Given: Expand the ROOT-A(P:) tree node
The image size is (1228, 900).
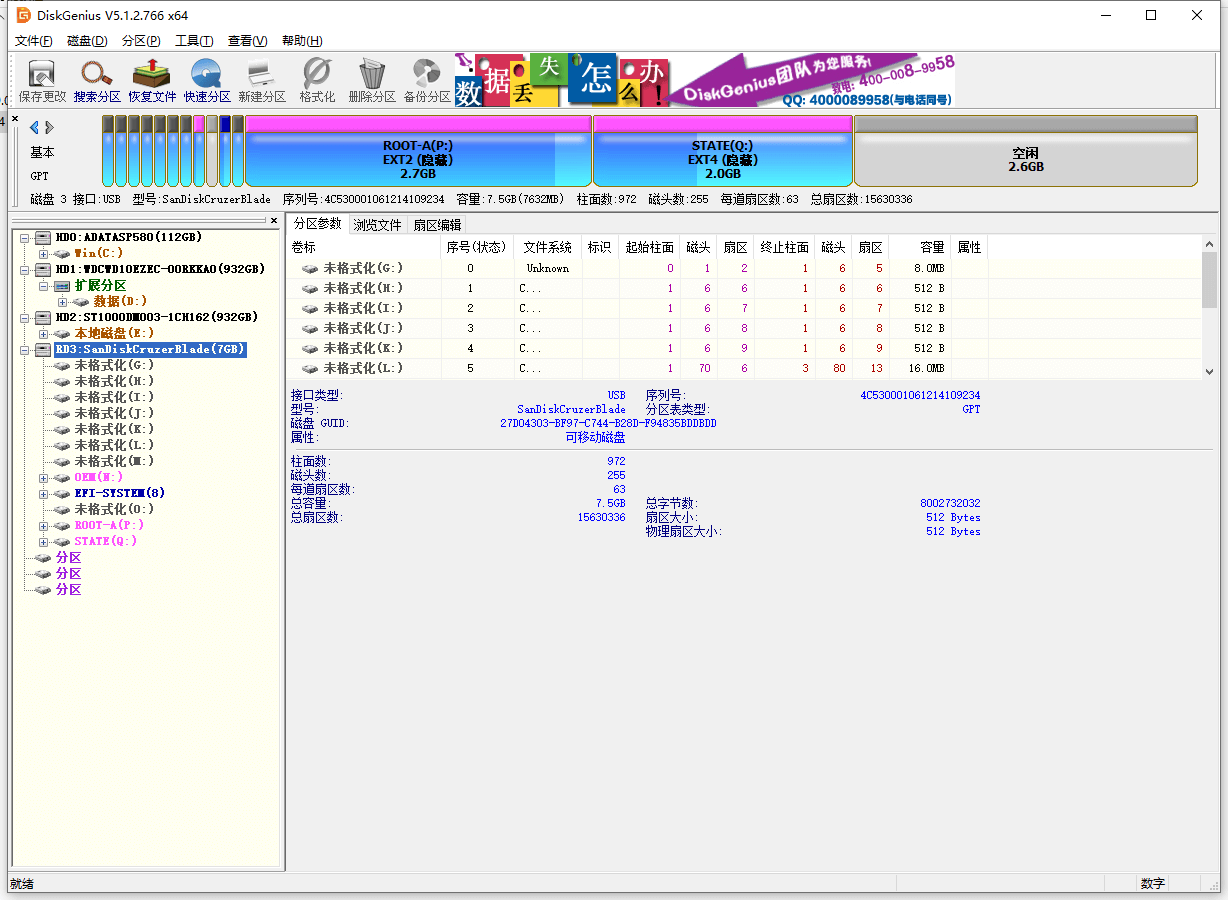Looking at the screenshot, I should coord(43,526).
